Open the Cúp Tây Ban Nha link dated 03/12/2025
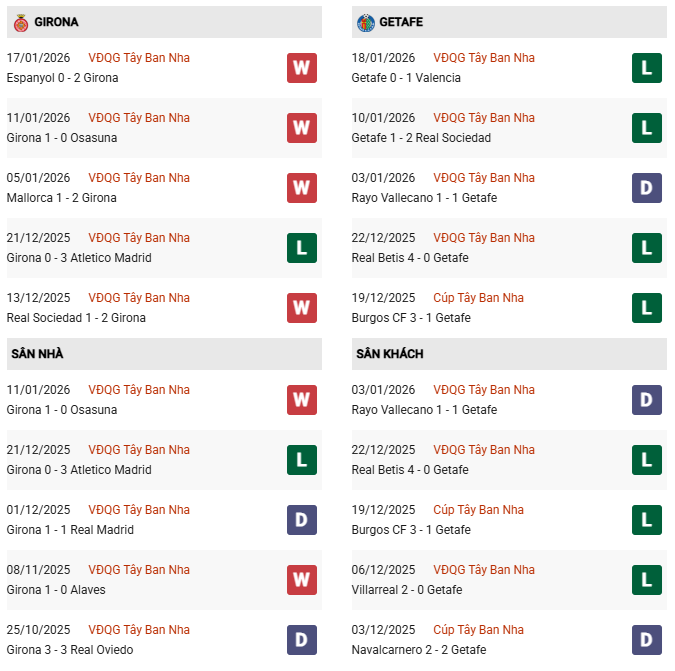 [478, 630]
